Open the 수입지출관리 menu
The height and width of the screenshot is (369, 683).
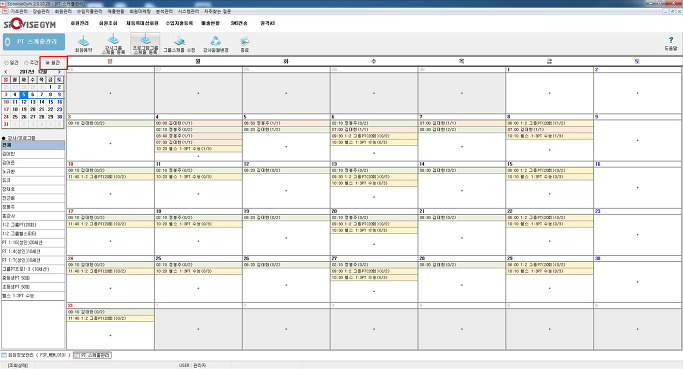89,11
